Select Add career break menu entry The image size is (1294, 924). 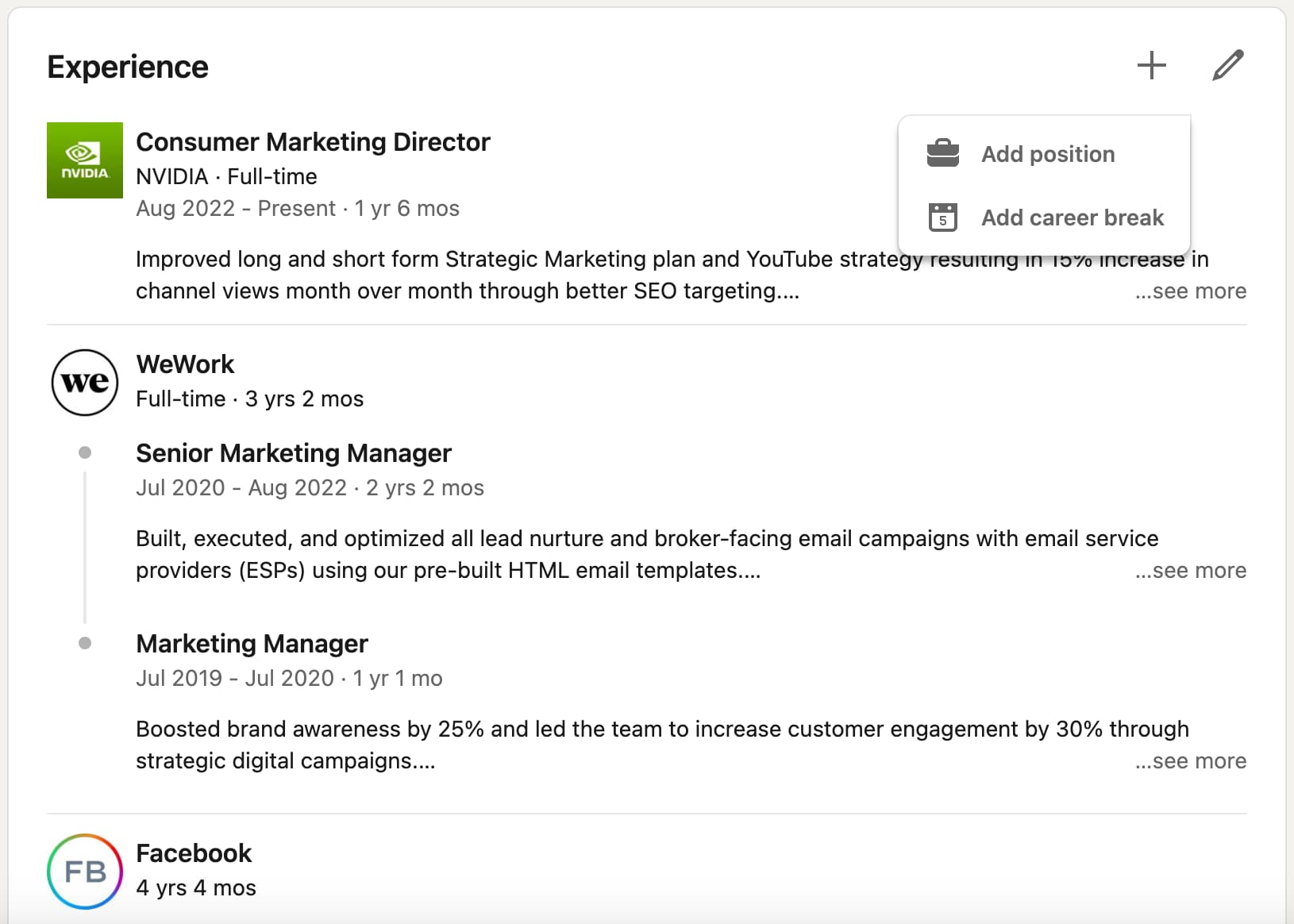(1072, 218)
